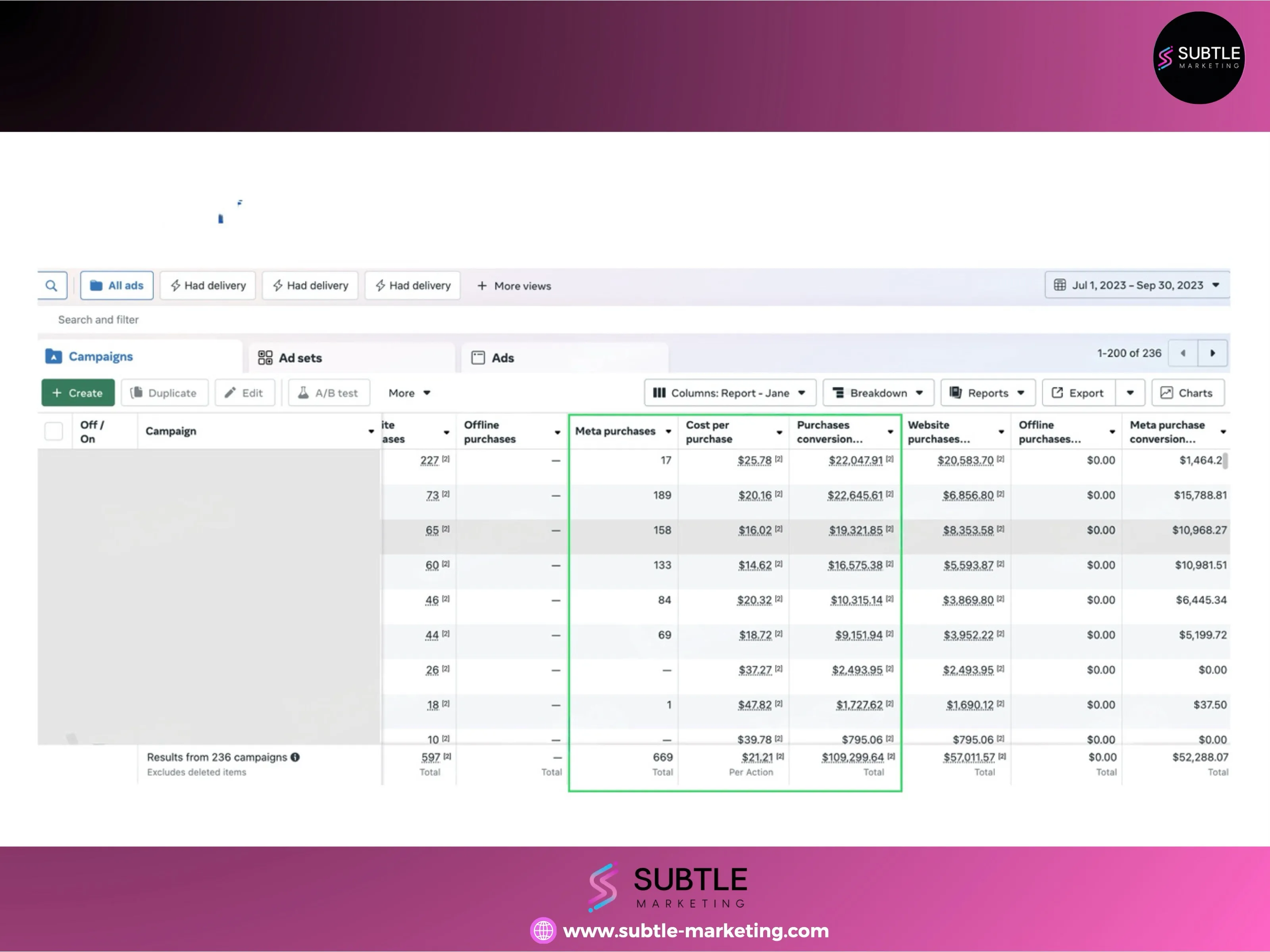Click the search magnifier icon
The height and width of the screenshot is (952, 1270).
click(51, 285)
